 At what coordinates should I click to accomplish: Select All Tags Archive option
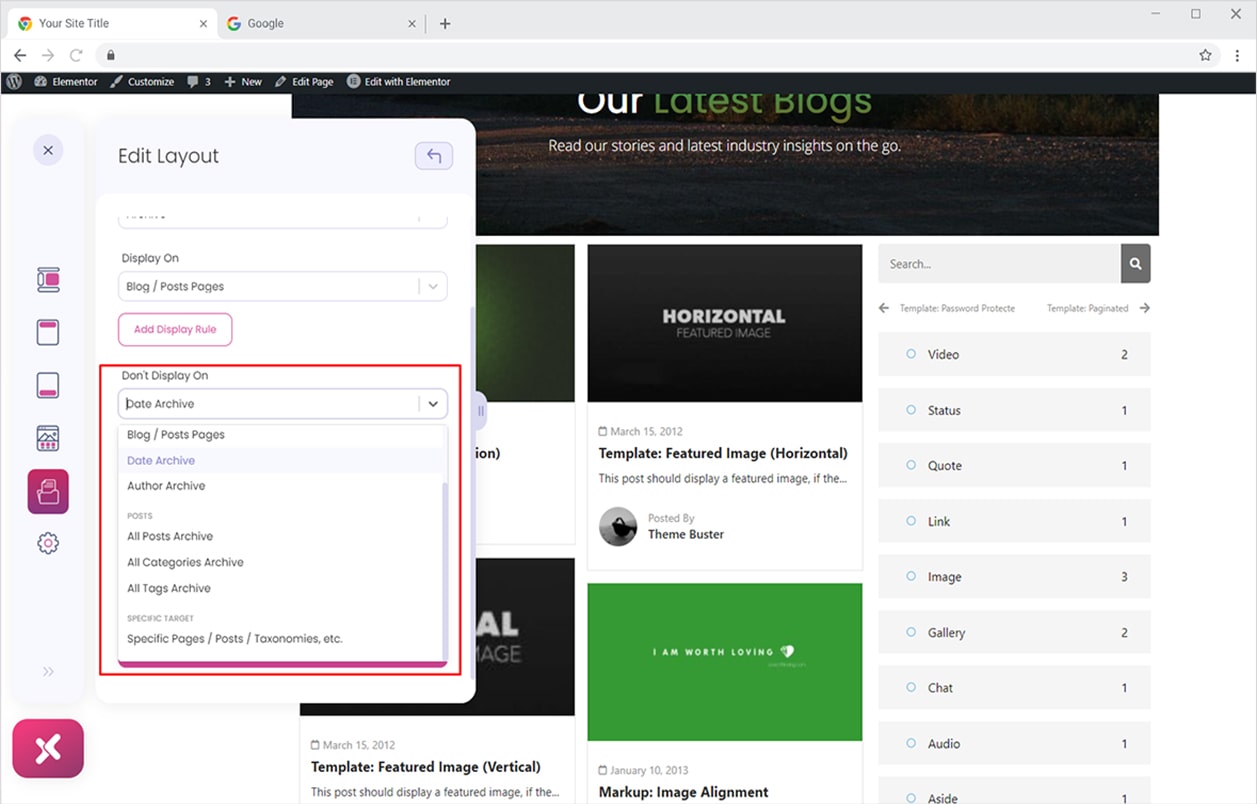[281, 589]
